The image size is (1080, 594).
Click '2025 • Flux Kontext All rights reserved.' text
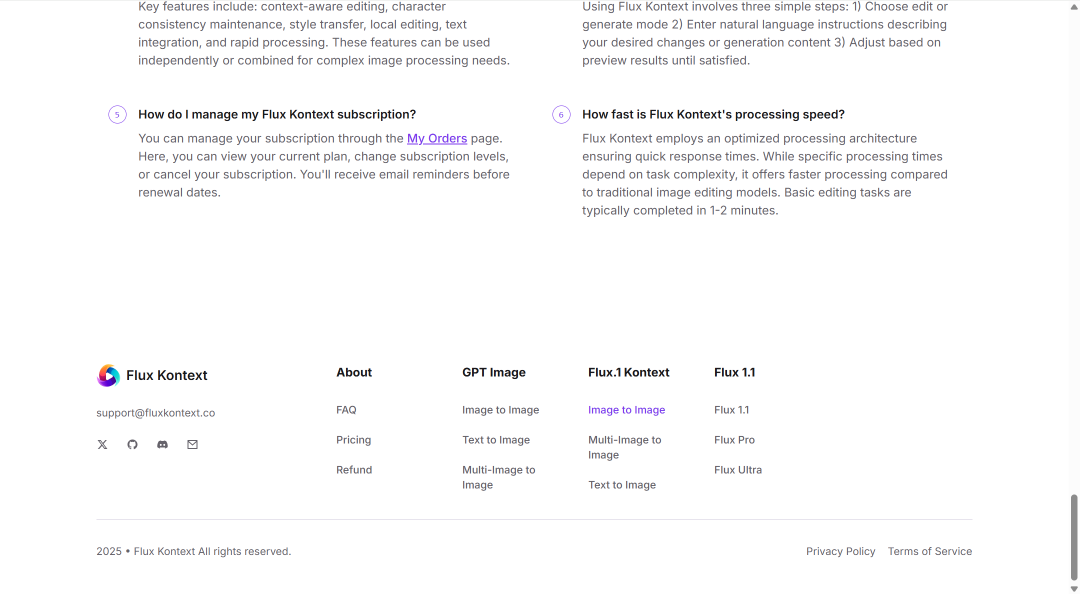(194, 551)
